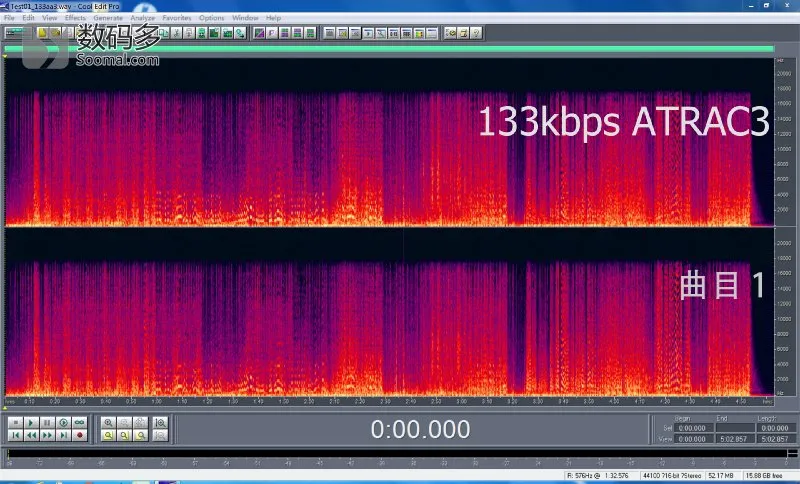The height and width of the screenshot is (484, 800).
Task: Open the Favorites menu
Action: [177, 17]
